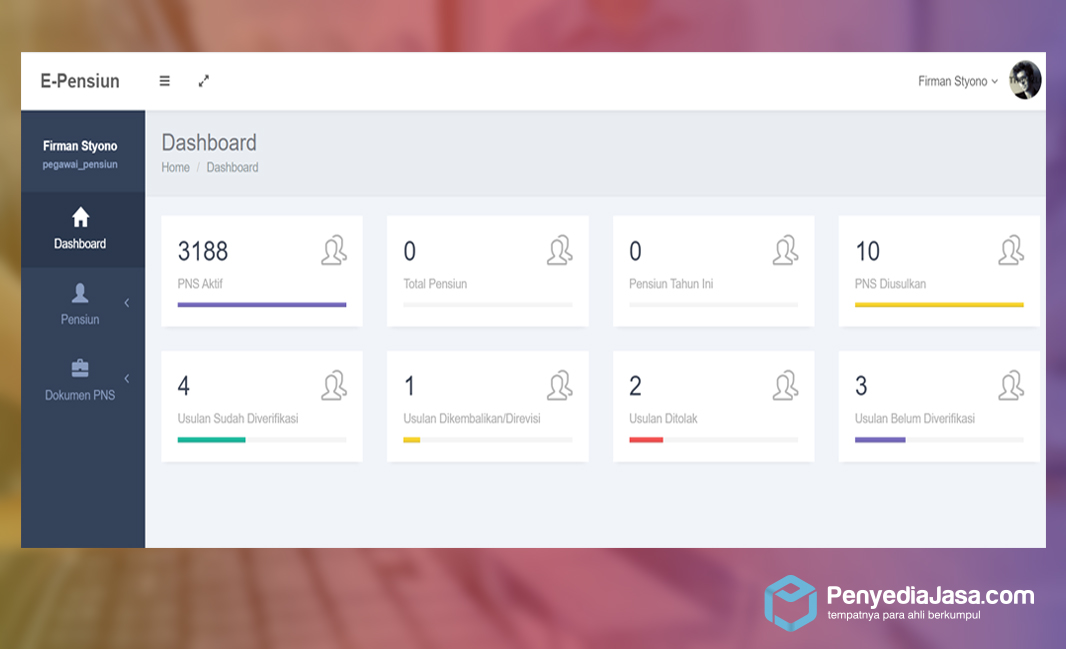Click the purple PNS Aktif progress bar

coord(262,305)
